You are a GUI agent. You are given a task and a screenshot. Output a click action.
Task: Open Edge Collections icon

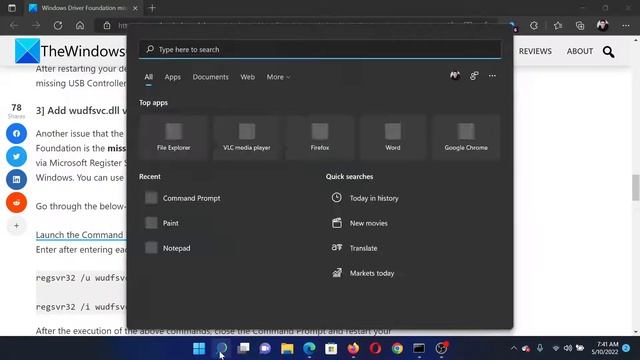(580, 25)
